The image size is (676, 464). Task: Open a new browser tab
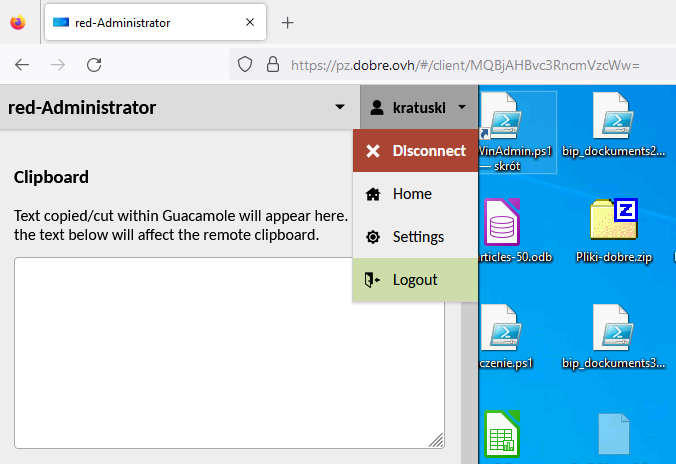pos(287,22)
